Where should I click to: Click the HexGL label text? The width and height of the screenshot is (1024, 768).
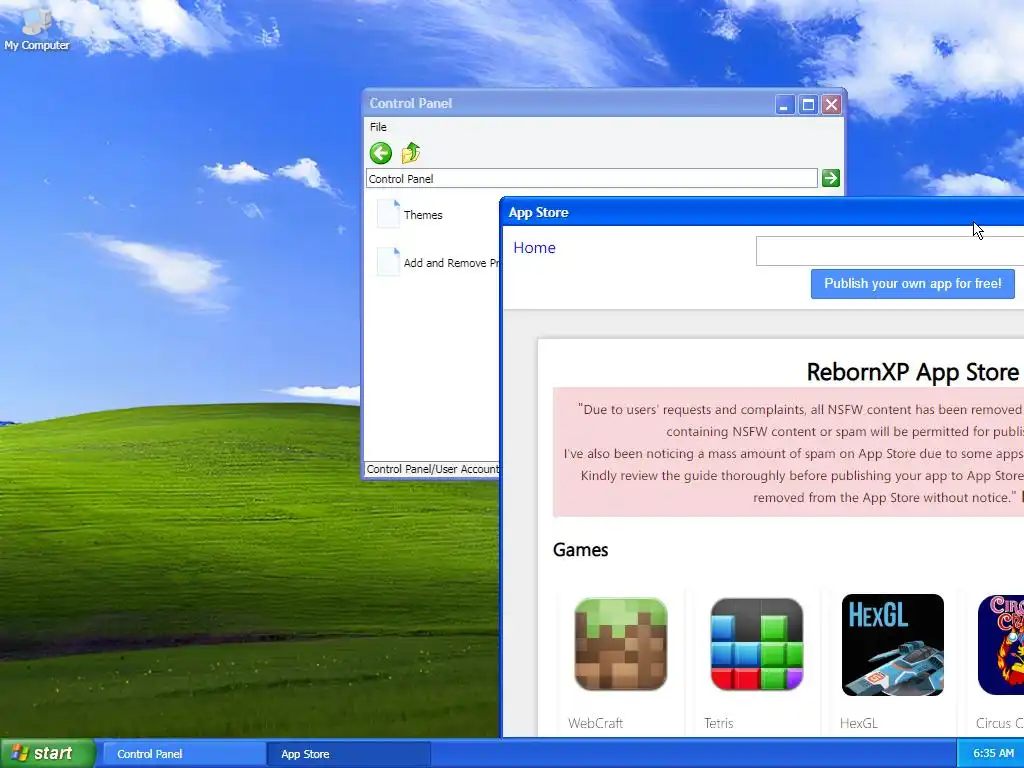858,723
